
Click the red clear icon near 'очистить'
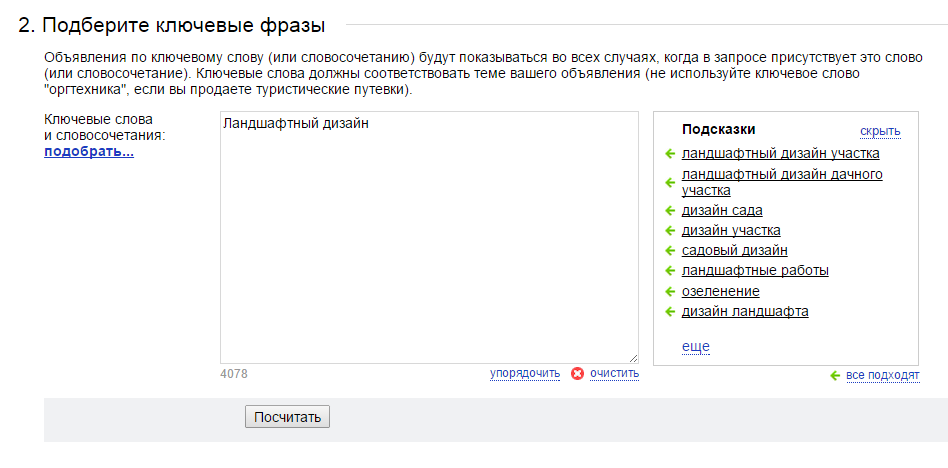(x=577, y=374)
